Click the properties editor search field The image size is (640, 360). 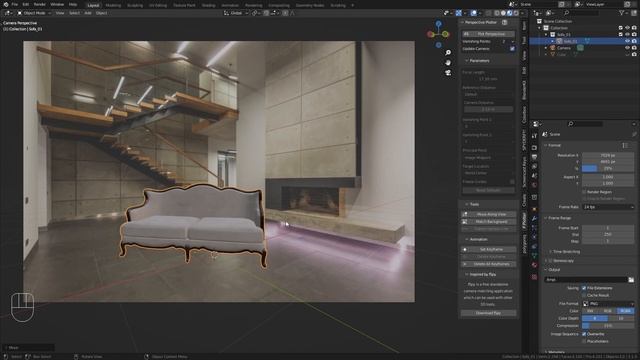point(585,124)
